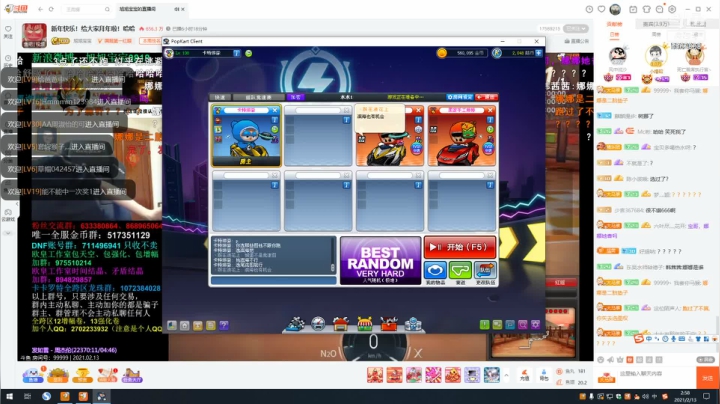
Task: Click team T badge on host slot
Action: click(275, 120)
